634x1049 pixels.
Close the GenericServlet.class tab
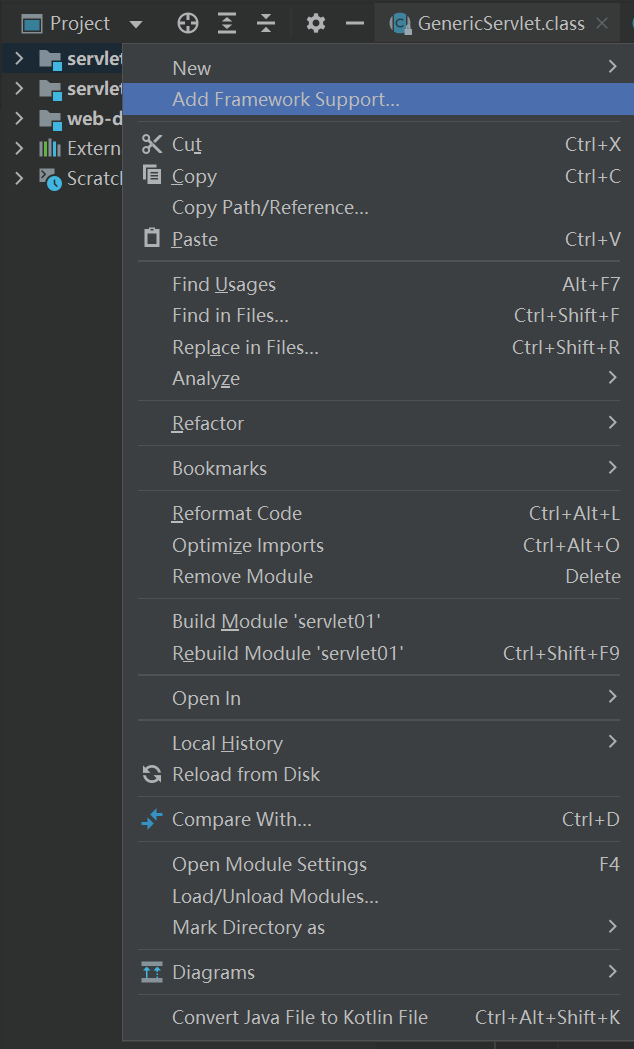601,23
